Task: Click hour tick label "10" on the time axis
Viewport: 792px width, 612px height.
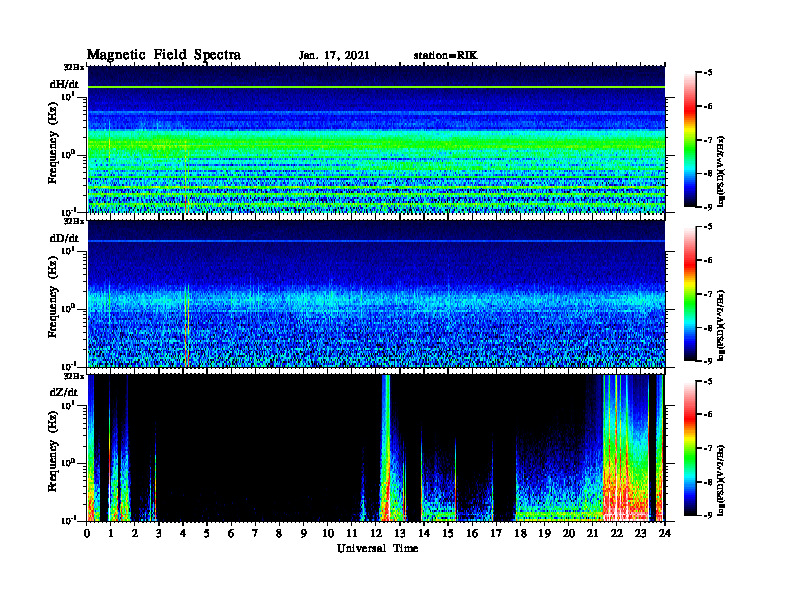Action: pyautogui.click(x=328, y=533)
